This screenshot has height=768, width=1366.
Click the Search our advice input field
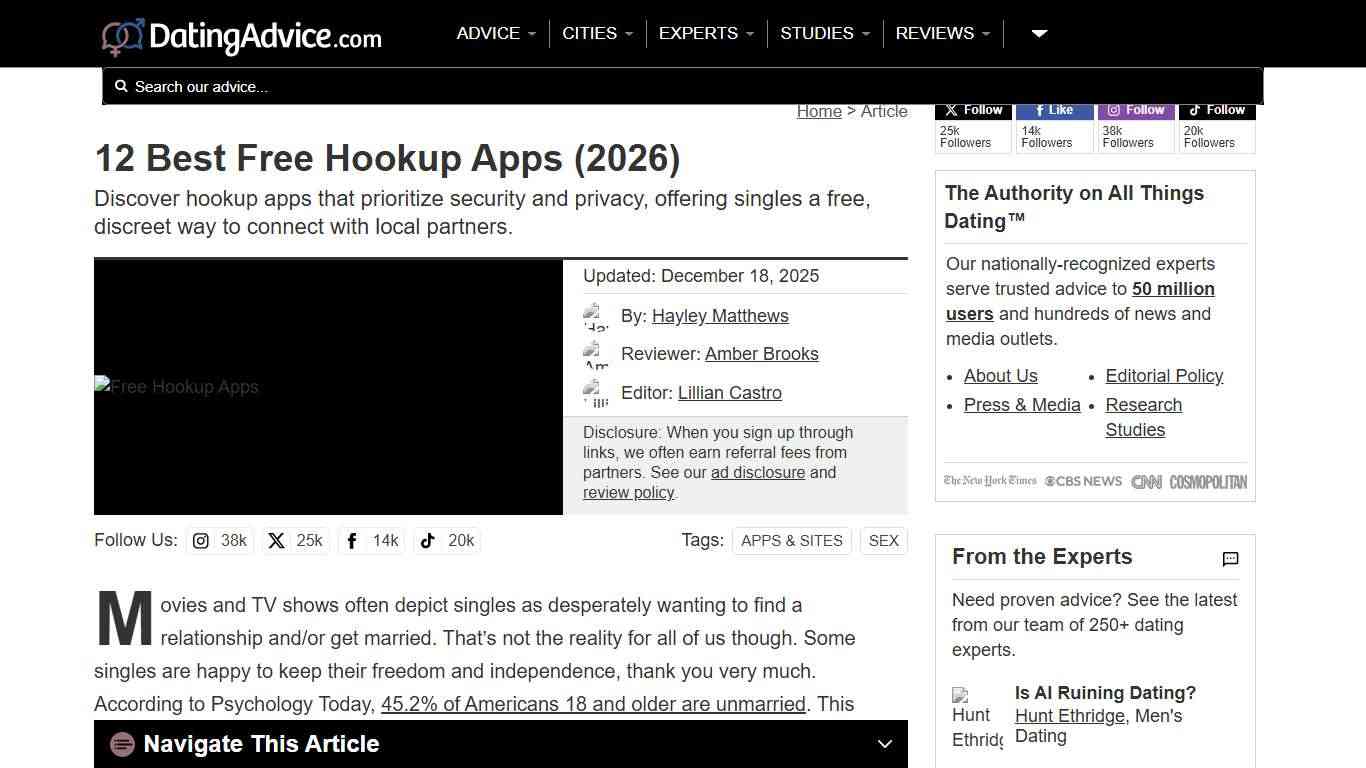(400, 86)
